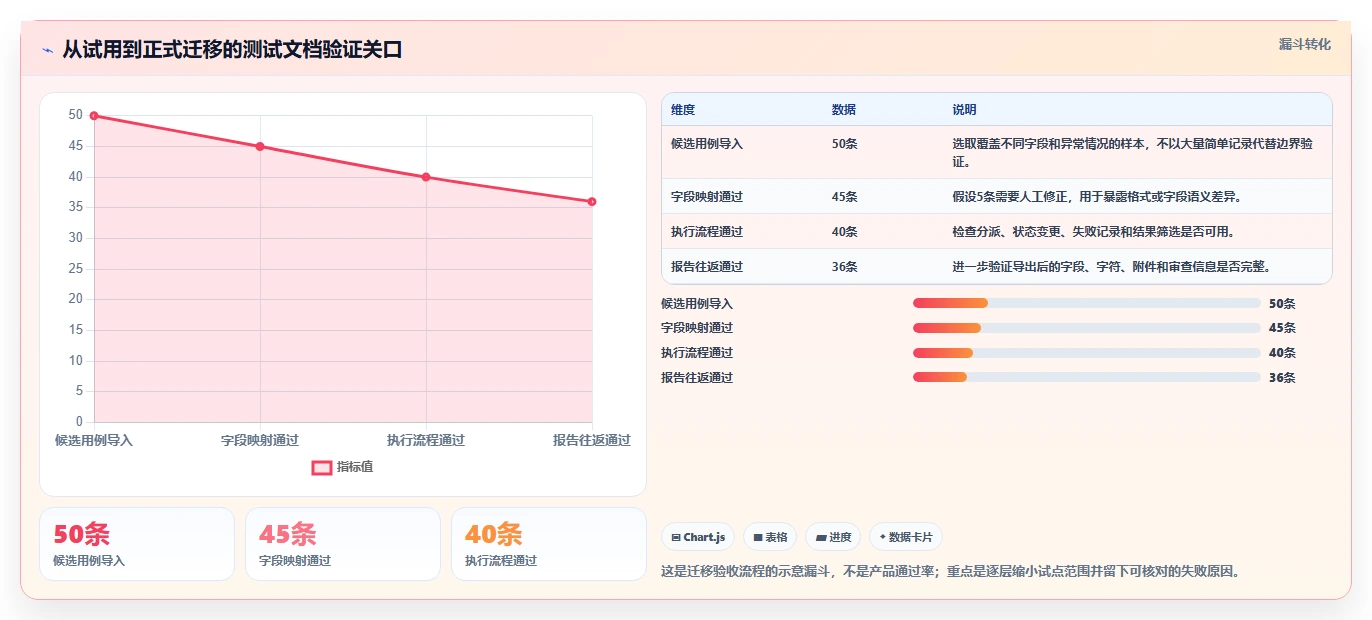Click the 候选用例导入 progress row label

tap(697, 304)
